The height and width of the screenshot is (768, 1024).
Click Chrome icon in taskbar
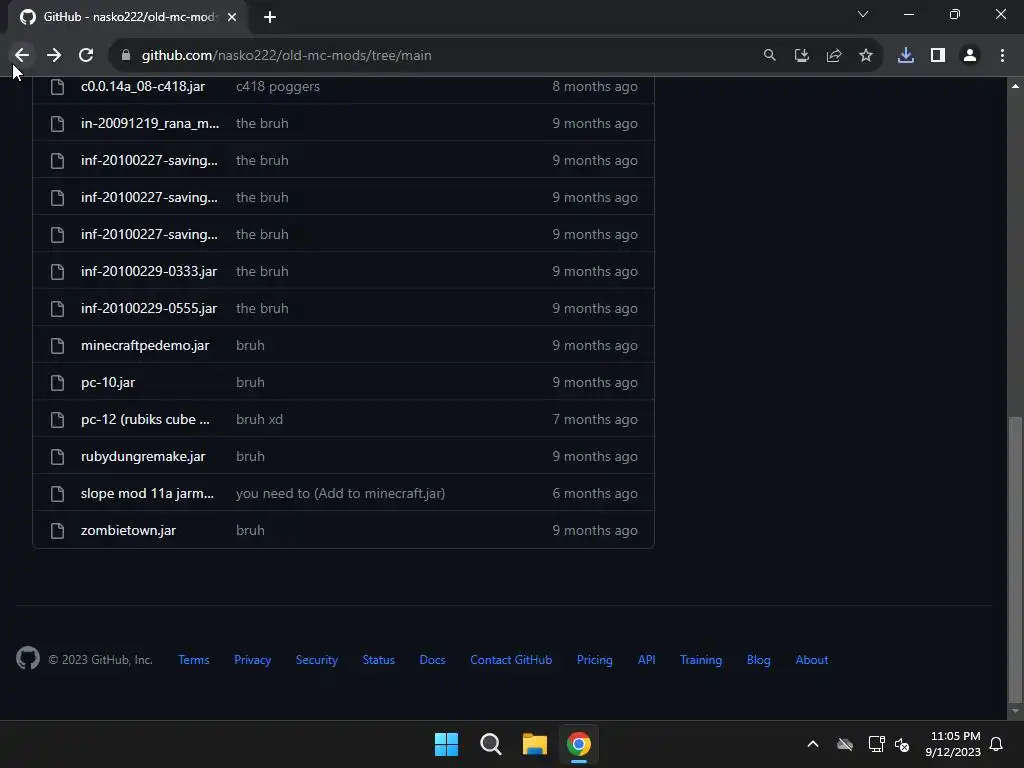click(x=579, y=744)
